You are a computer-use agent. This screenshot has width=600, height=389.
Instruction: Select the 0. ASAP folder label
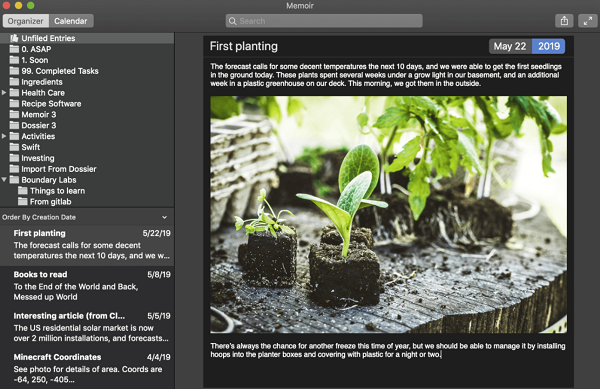(36, 49)
